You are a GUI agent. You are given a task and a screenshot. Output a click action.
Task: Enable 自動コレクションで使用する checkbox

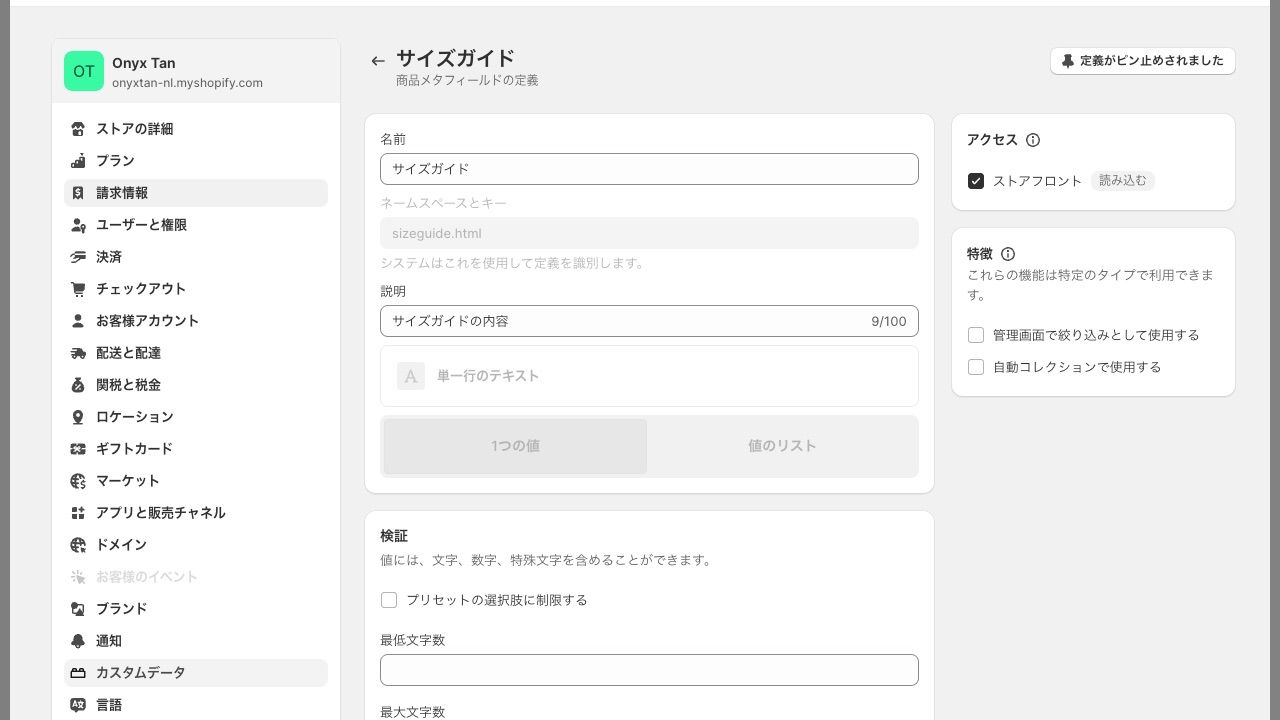tap(976, 367)
